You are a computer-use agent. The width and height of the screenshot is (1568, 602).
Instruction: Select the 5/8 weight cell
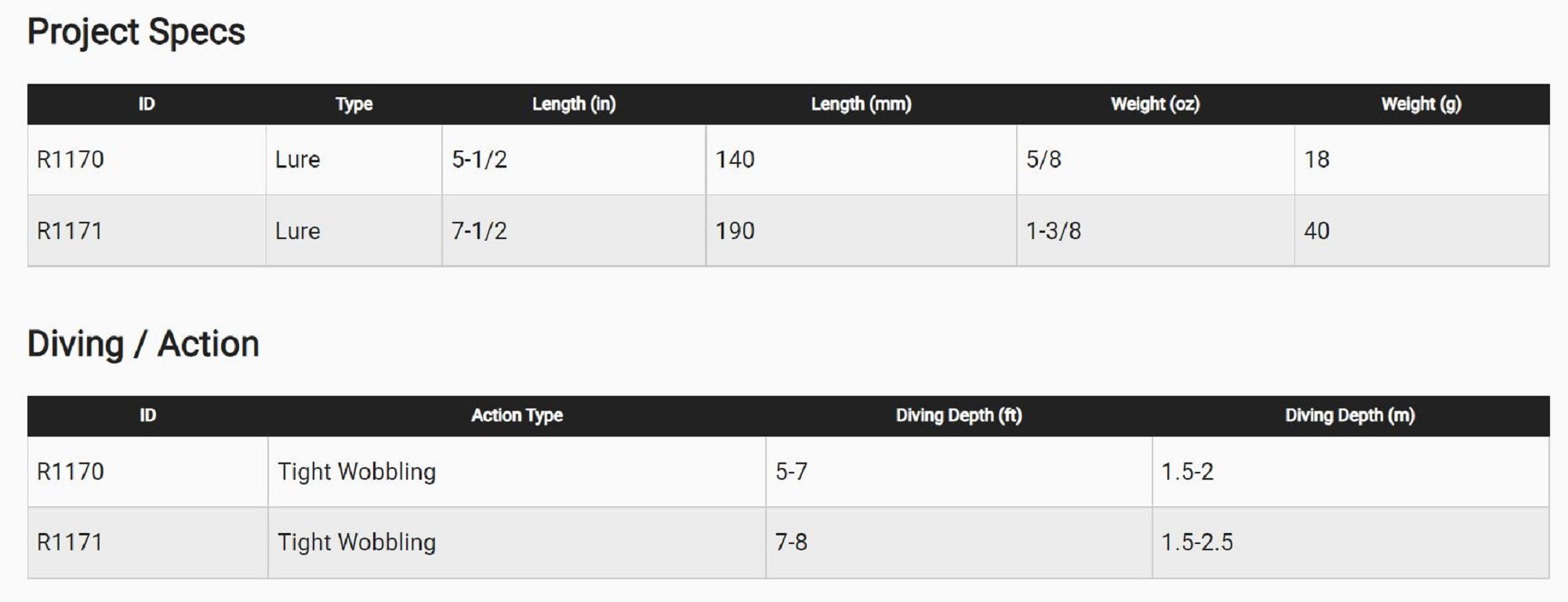pos(1044,160)
